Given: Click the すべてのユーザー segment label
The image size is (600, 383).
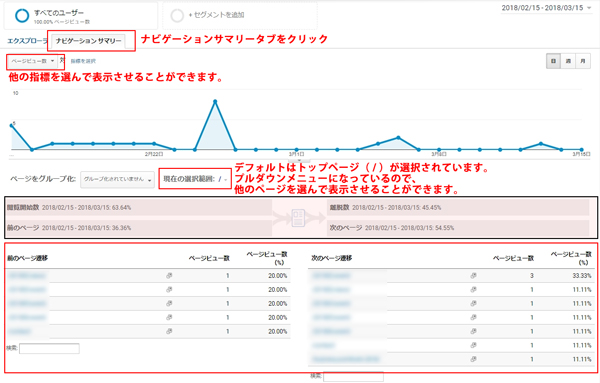Looking at the screenshot, I should (x=59, y=13).
